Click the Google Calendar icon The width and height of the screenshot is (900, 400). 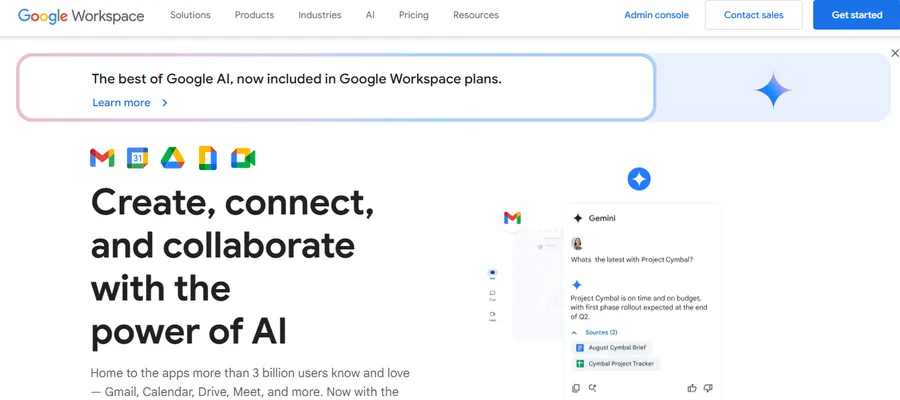[137, 158]
